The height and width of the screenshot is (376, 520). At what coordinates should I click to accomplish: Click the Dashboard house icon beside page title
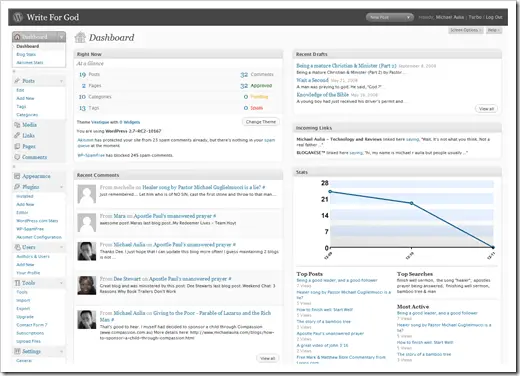80,37
